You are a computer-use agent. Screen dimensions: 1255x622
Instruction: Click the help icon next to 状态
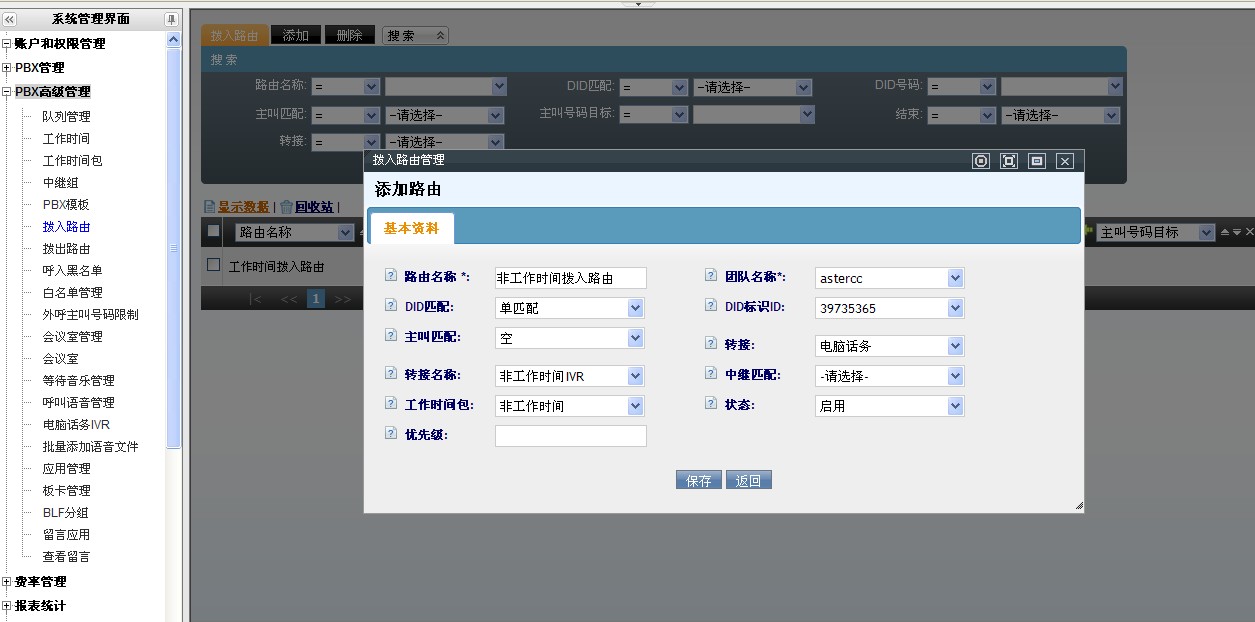[711, 404]
